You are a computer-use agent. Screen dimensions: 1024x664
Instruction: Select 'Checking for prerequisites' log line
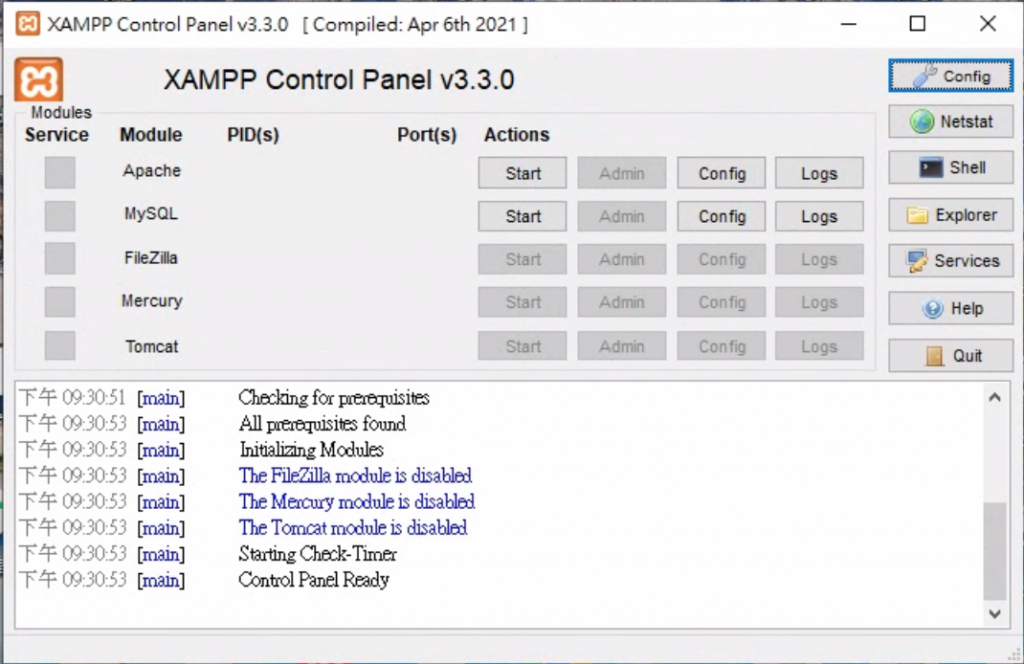click(334, 398)
